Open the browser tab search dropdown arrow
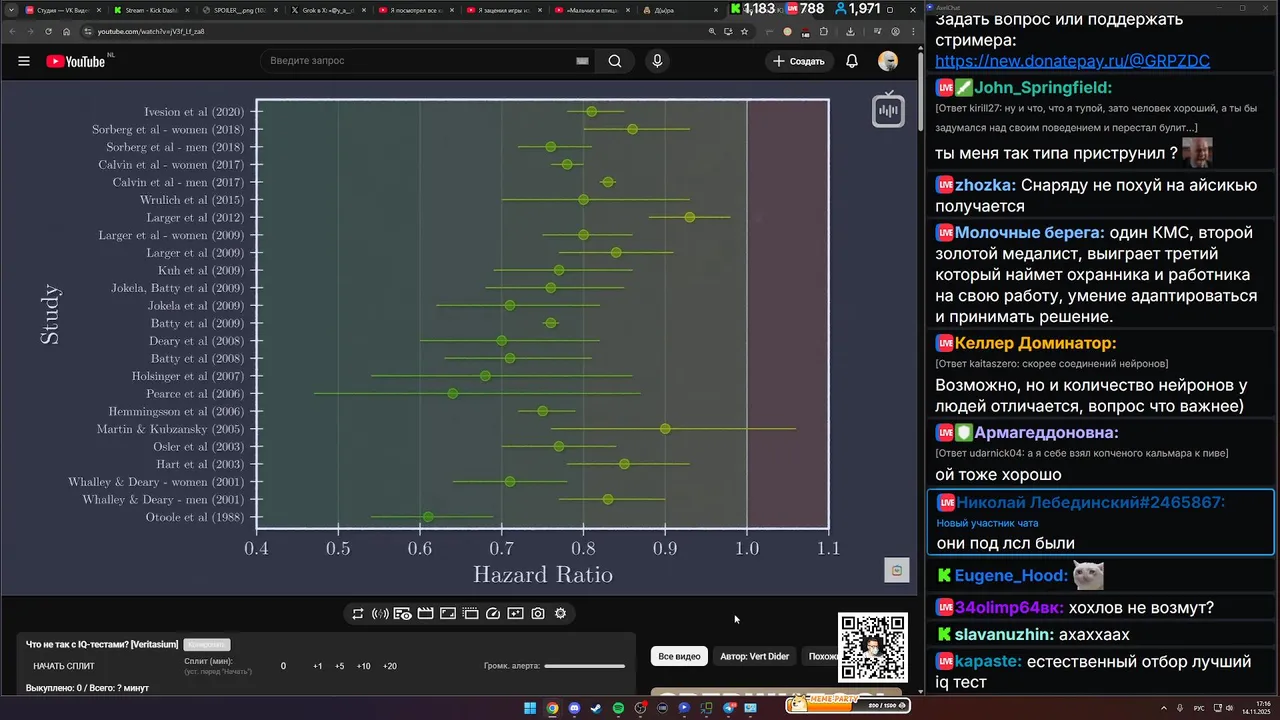Viewport: 1280px width, 720px height. tap(9, 9)
